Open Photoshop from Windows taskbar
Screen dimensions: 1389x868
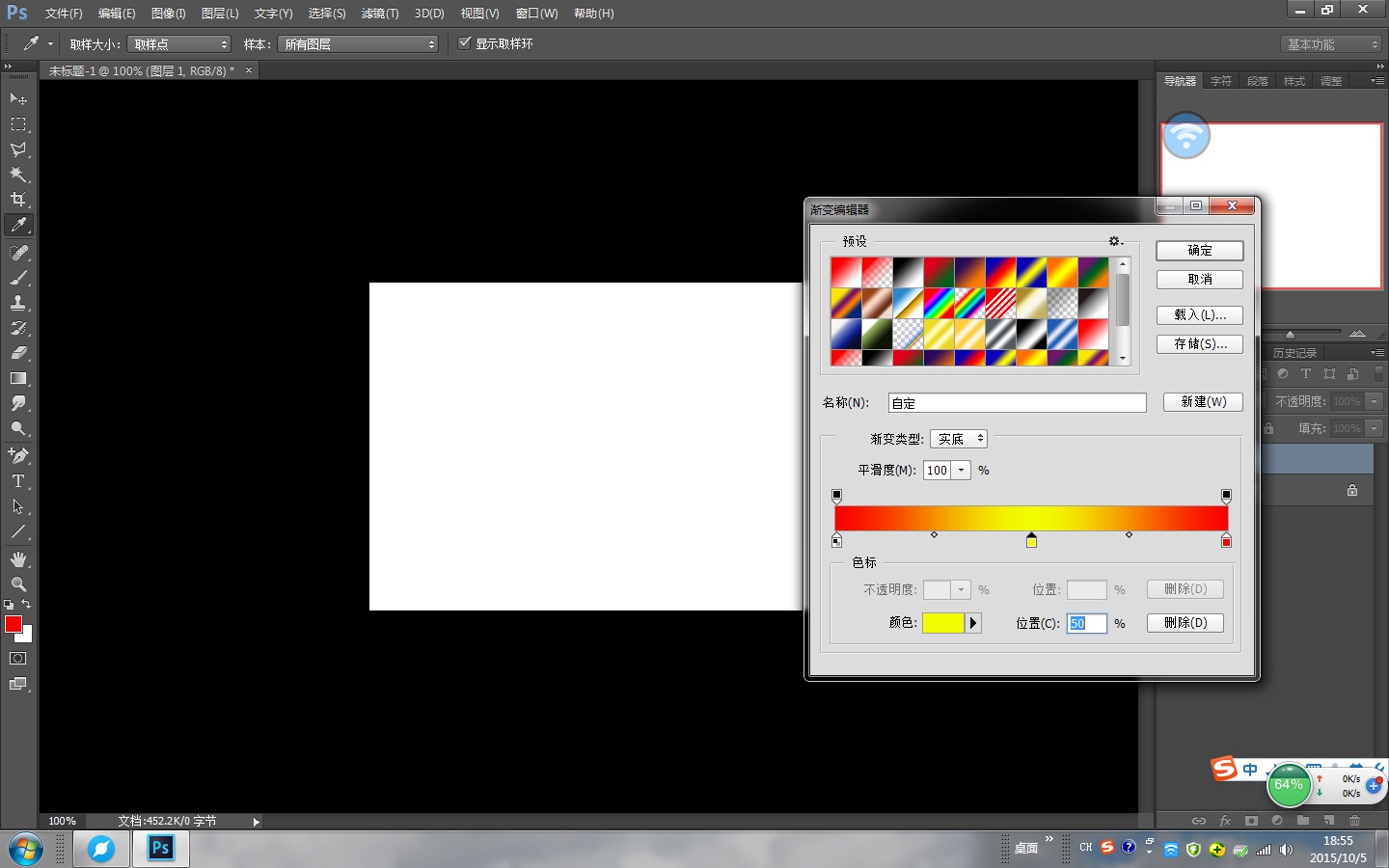160,849
